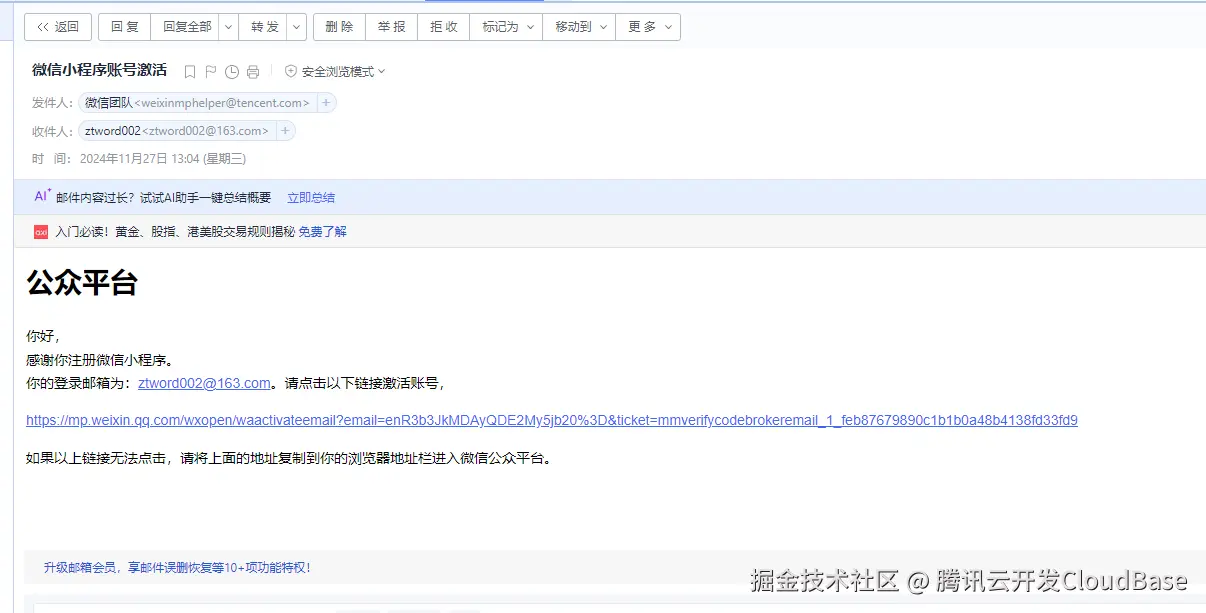The image size is (1206, 613).
Task: Select the 微信团队 sender chip
Action: click(197, 103)
